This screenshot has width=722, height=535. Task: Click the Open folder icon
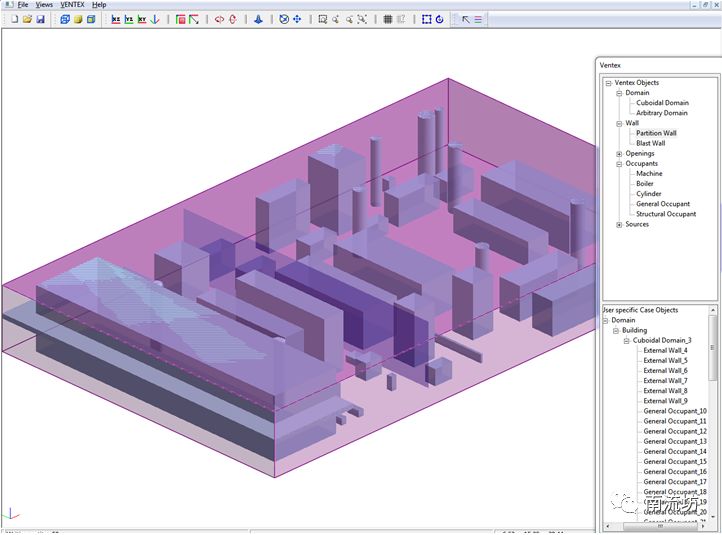[x=27, y=19]
